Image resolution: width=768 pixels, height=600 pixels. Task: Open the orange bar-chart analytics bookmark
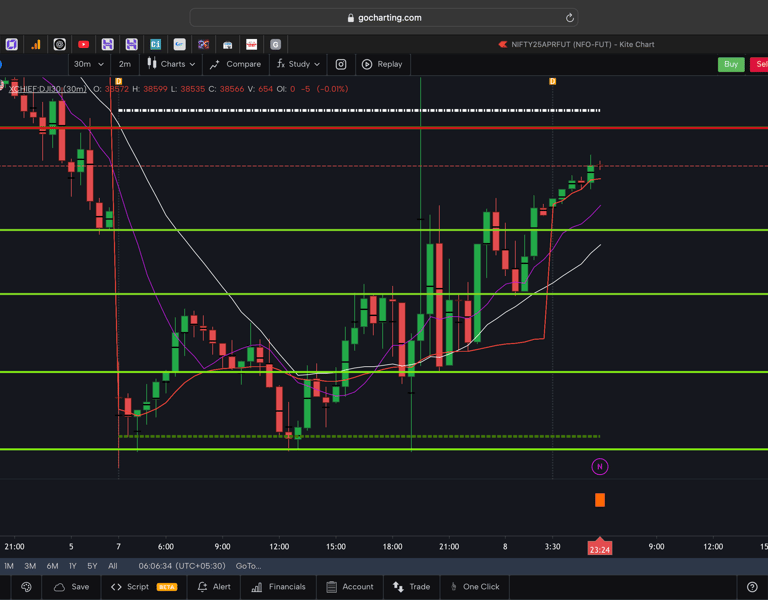click(x=36, y=45)
